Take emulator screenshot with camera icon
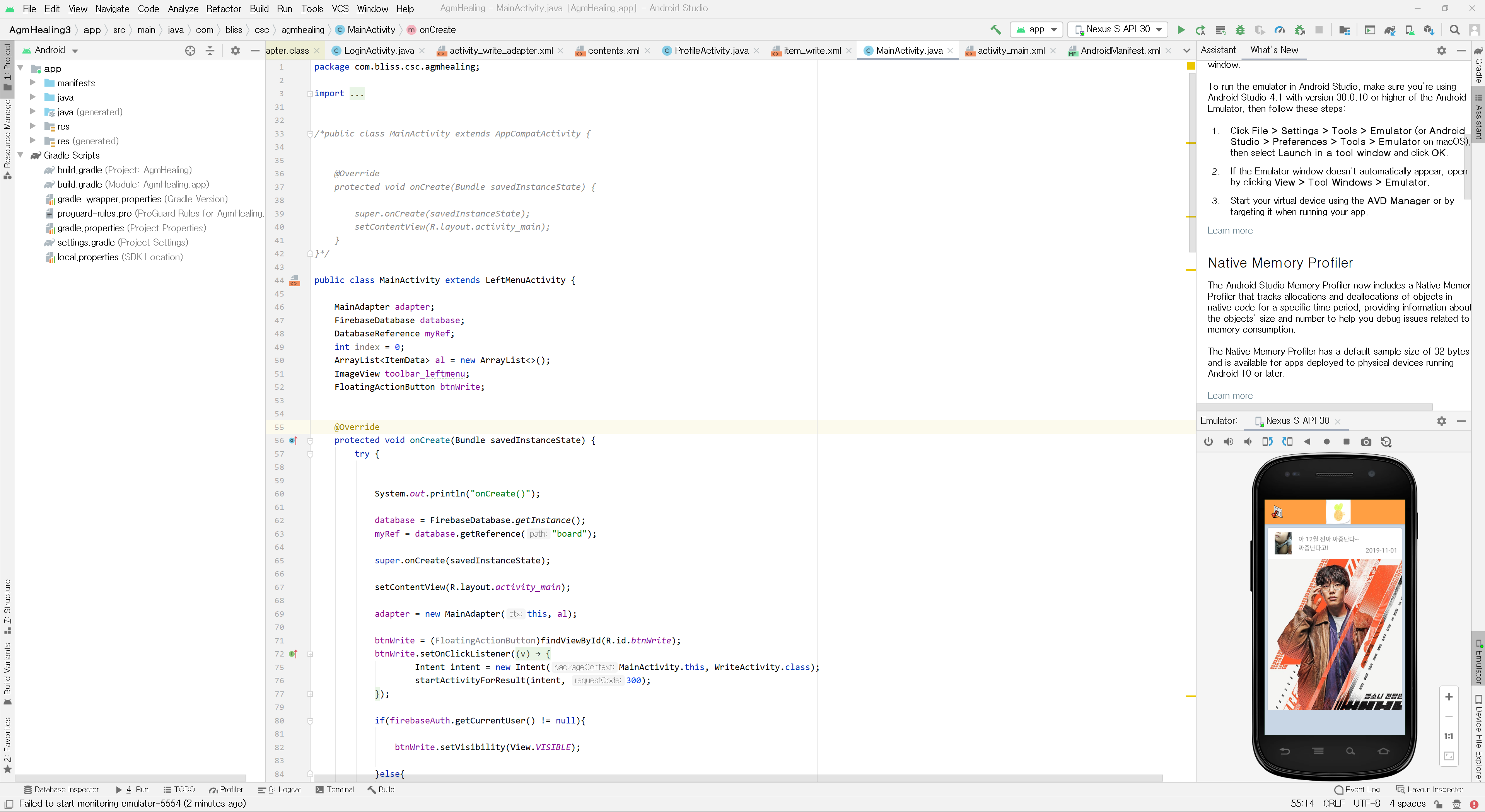The width and height of the screenshot is (1485, 812). pos(1366,442)
